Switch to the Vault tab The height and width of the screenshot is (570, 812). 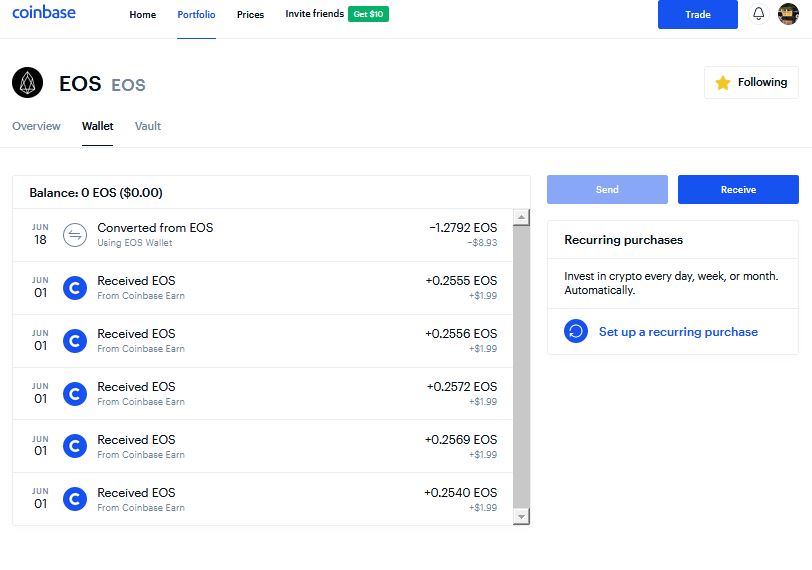pos(148,126)
